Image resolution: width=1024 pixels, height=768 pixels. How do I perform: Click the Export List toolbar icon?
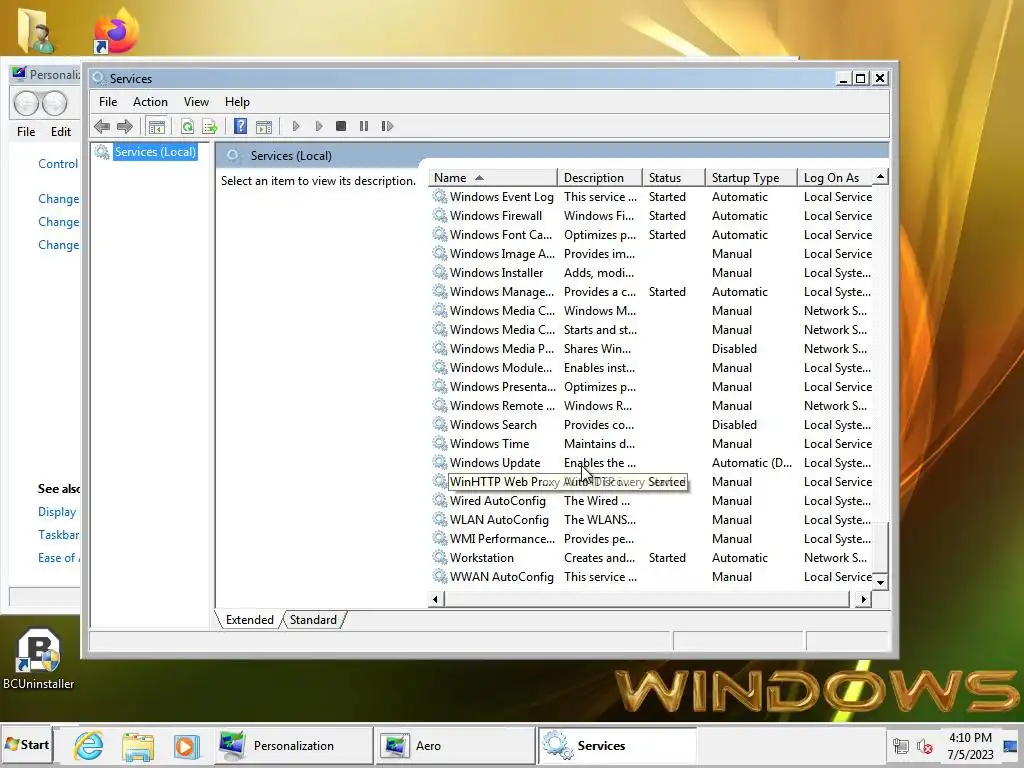[210, 126]
